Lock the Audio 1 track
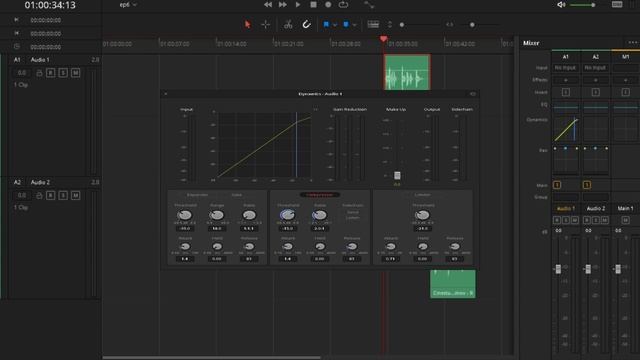The width and height of the screenshot is (640, 360). pyautogui.click(x=39, y=73)
